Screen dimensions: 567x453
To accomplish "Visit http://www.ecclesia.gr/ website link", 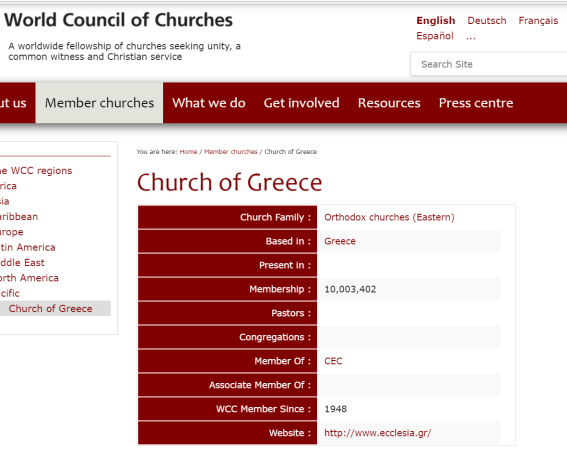I will [x=378, y=433].
